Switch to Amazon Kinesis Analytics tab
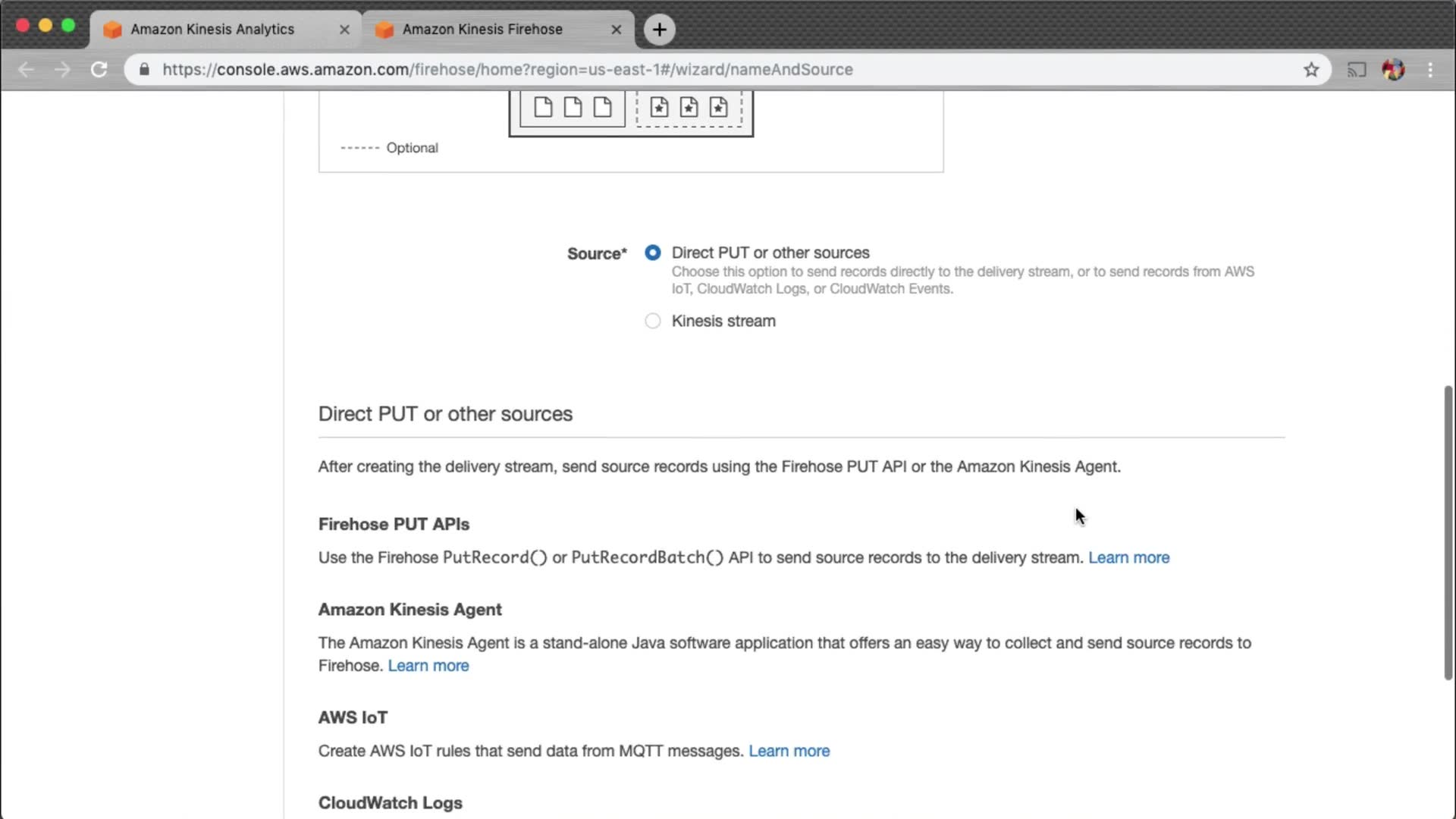Image resolution: width=1456 pixels, height=819 pixels. pos(212,30)
